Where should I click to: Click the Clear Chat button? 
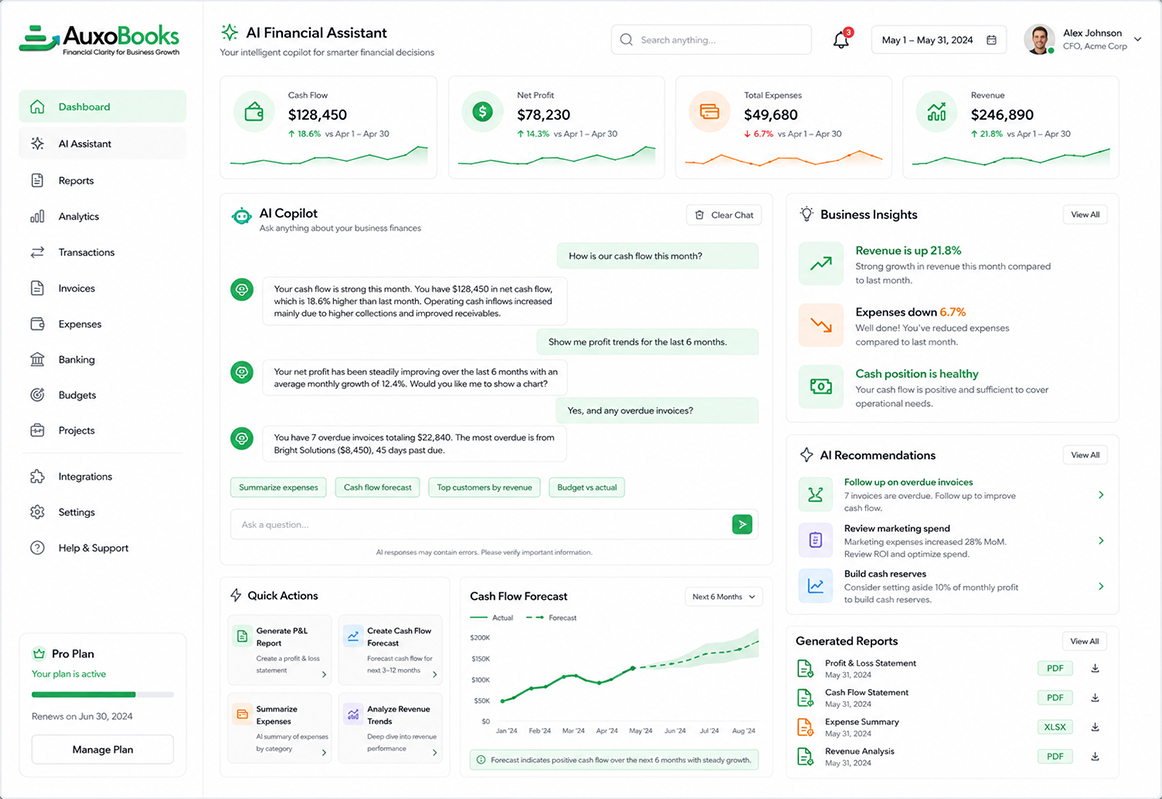click(724, 215)
